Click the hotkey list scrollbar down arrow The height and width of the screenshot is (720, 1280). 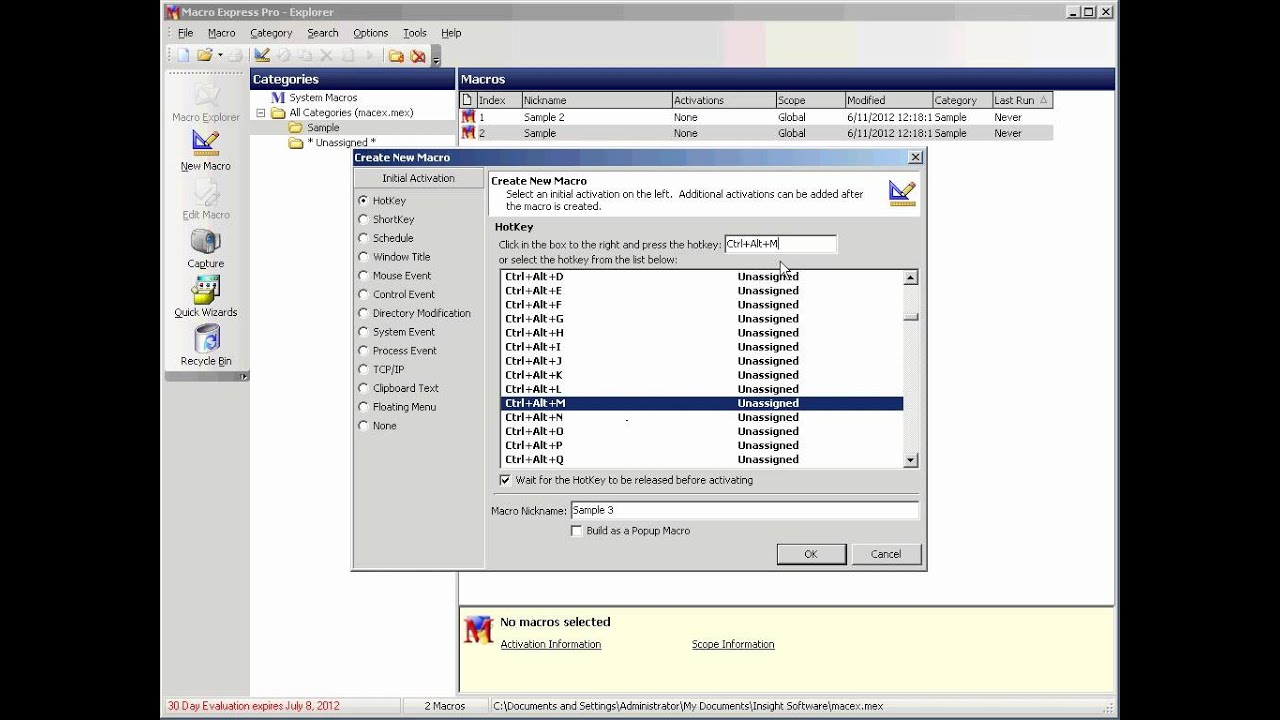pyautogui.click(x=910, y=460)
